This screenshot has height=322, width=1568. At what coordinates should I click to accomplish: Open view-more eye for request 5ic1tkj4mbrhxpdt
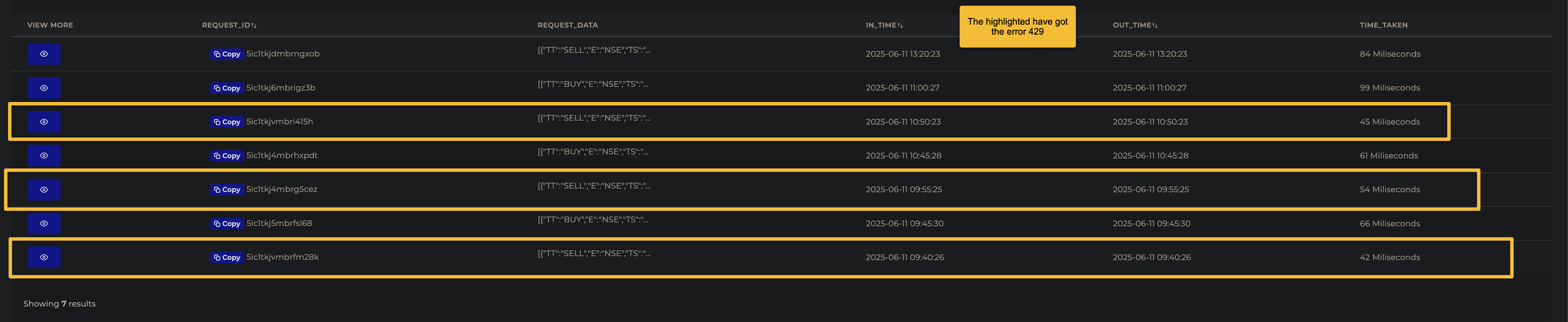point(44,156)
